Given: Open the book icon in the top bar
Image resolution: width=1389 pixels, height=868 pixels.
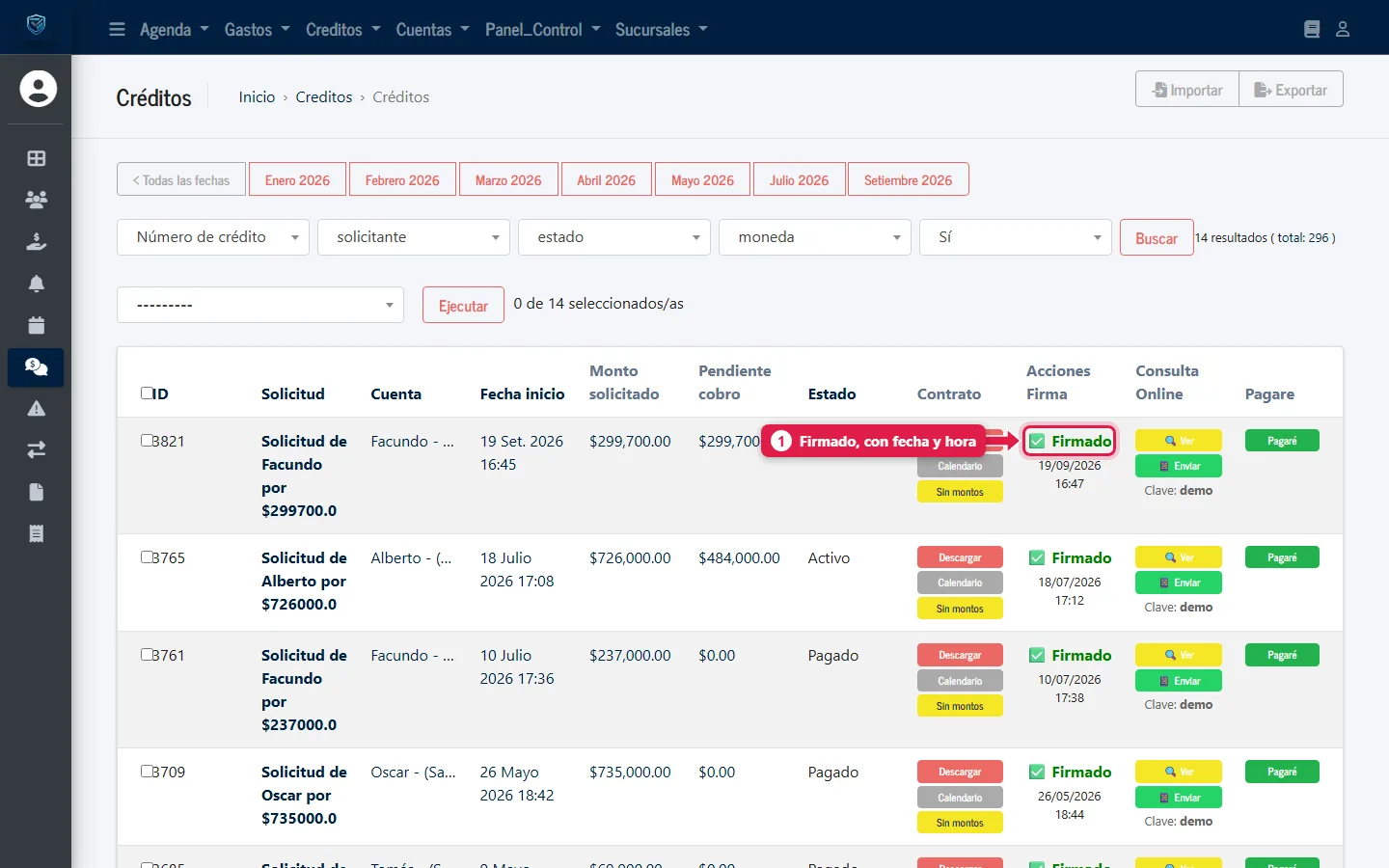Looking at the screenshot, I should pyautogui.click(x=1312, y=29).
